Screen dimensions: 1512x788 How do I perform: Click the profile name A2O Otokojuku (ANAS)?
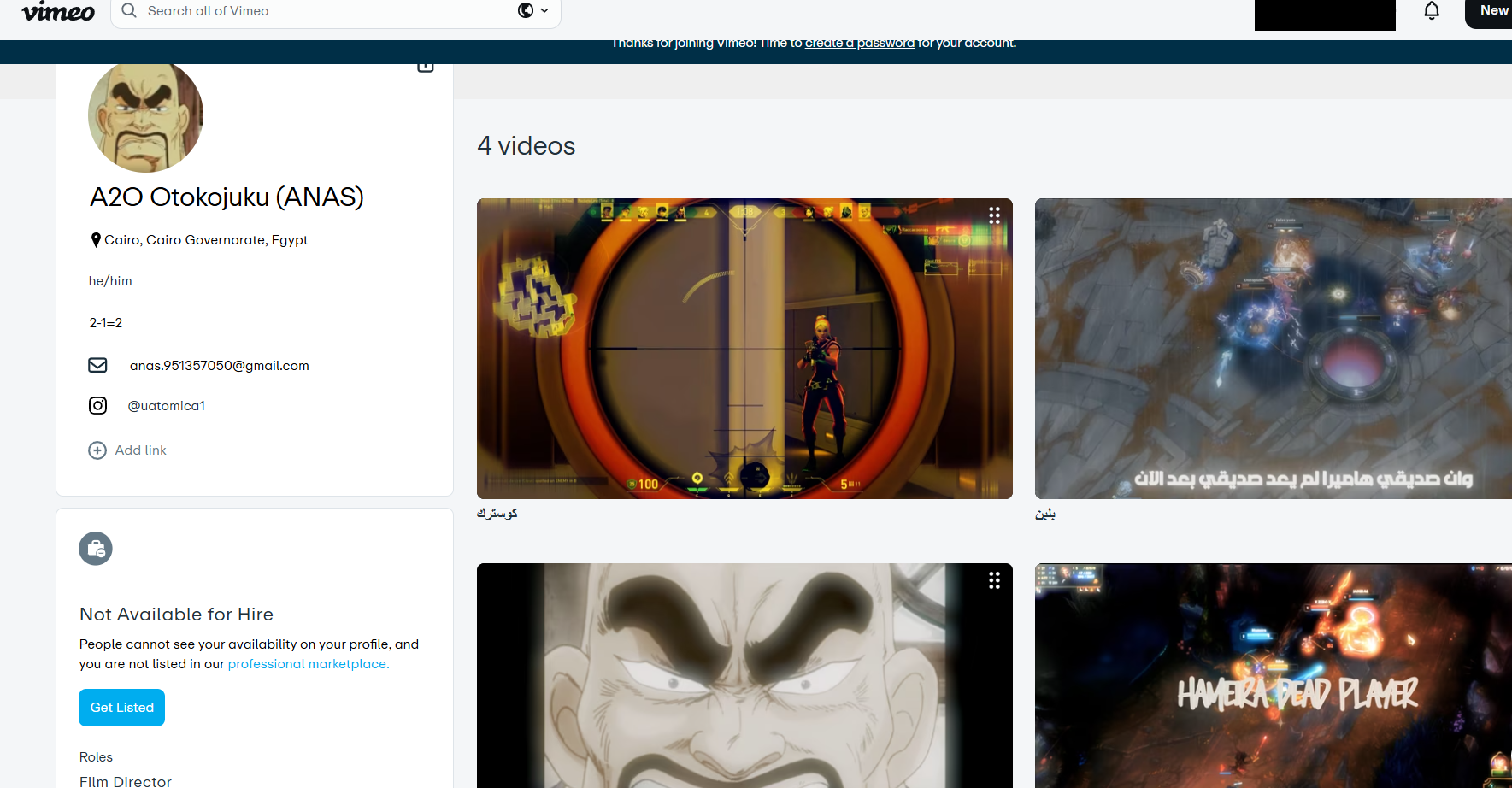[x=227, y=197]
